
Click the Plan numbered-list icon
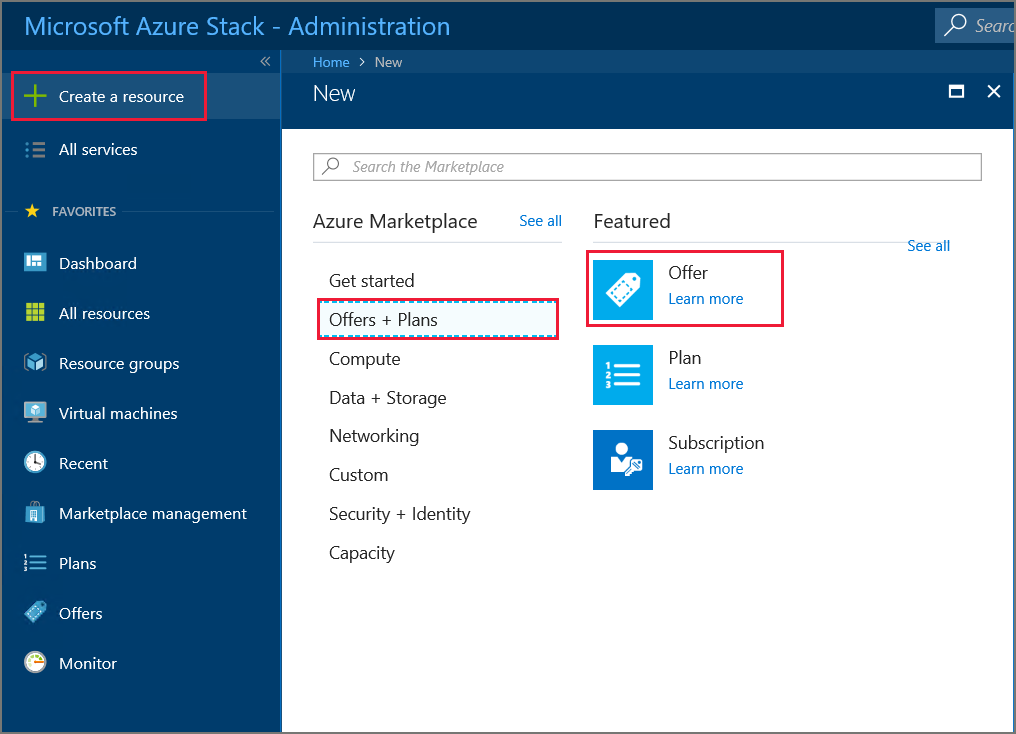pos(623,374)
